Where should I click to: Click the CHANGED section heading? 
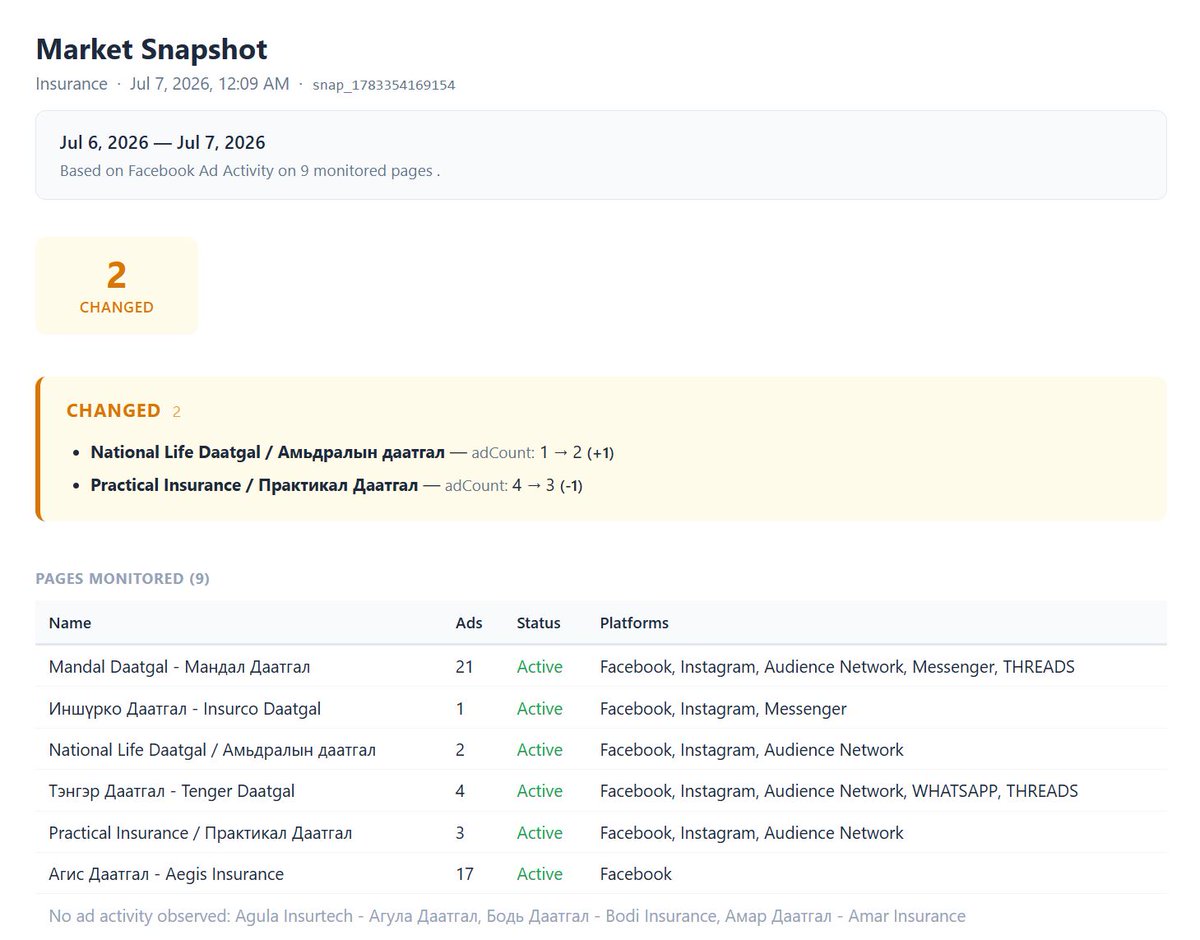pos(114,411)
